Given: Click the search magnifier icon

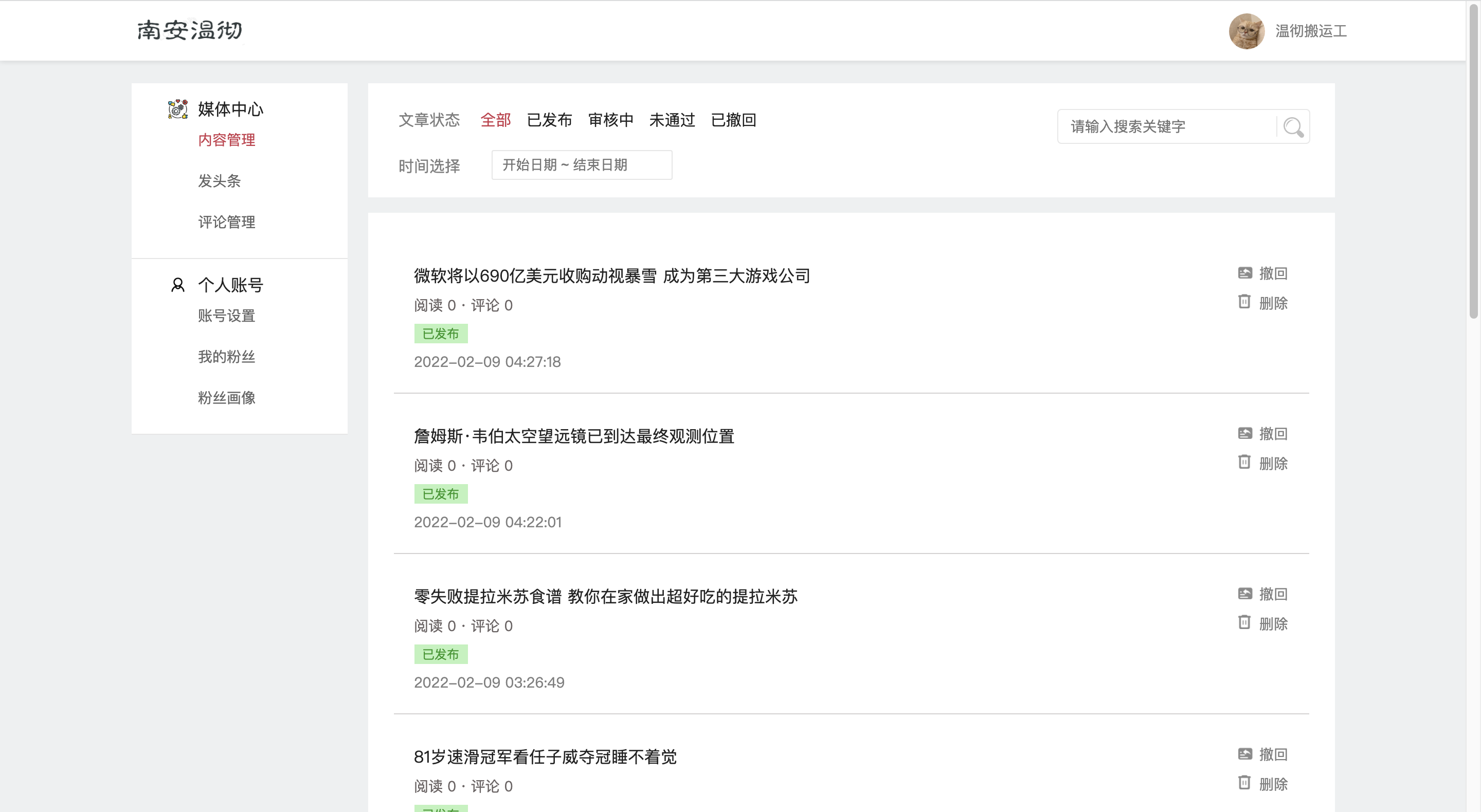Looking at the screenshot, I should tap(1293, 127).
